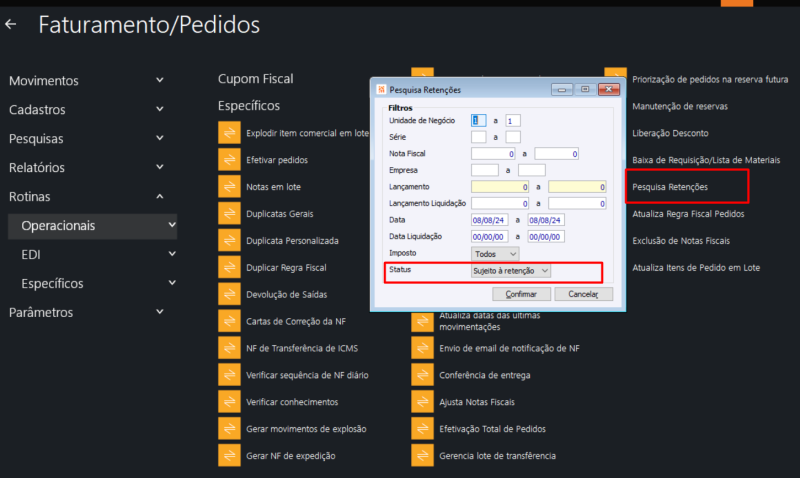Open Pesquisa Retenções routine link
Viewport: 800px width, 478px height.
[670, 187]
